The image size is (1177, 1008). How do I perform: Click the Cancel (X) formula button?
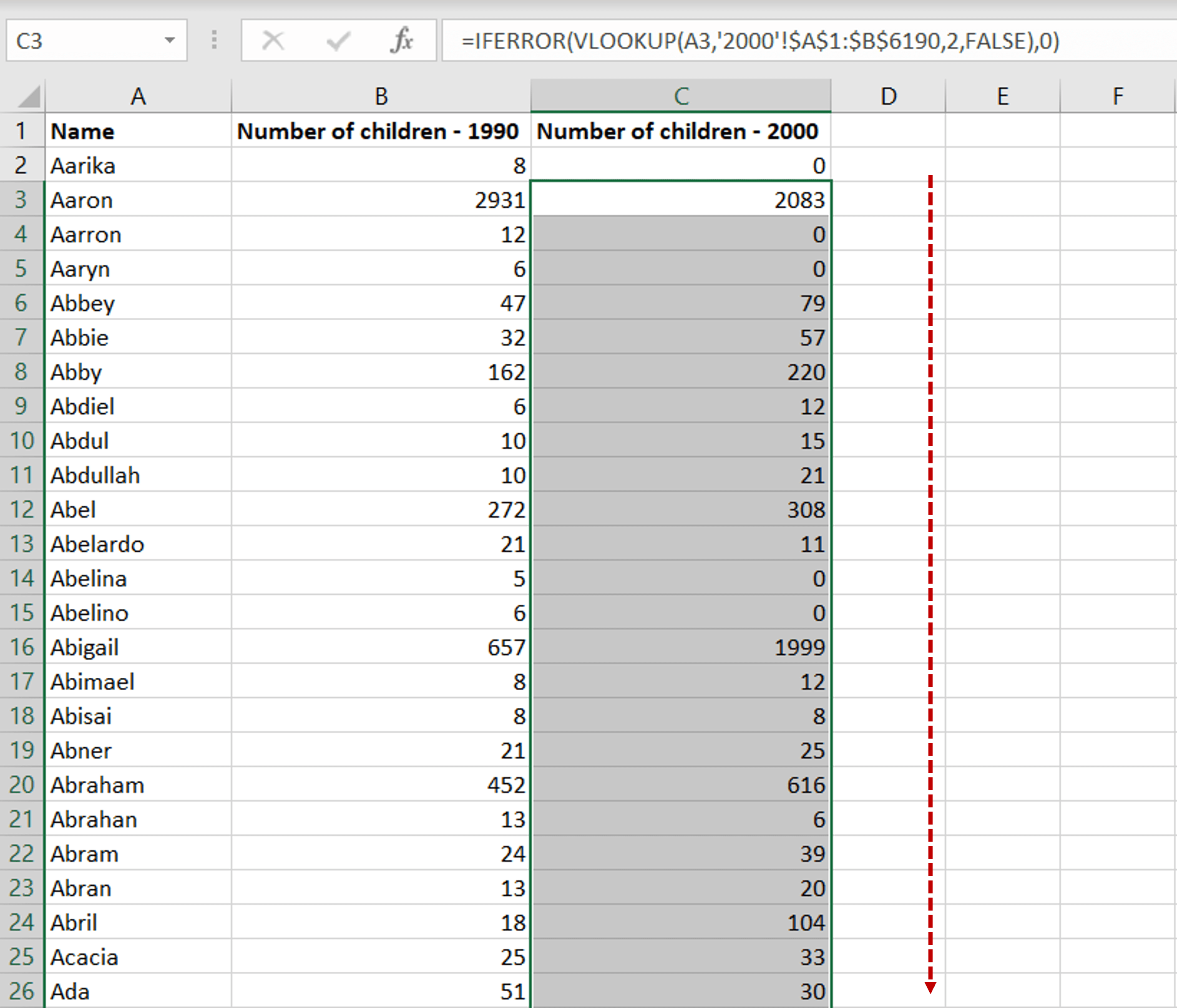(x=273, y=40)
